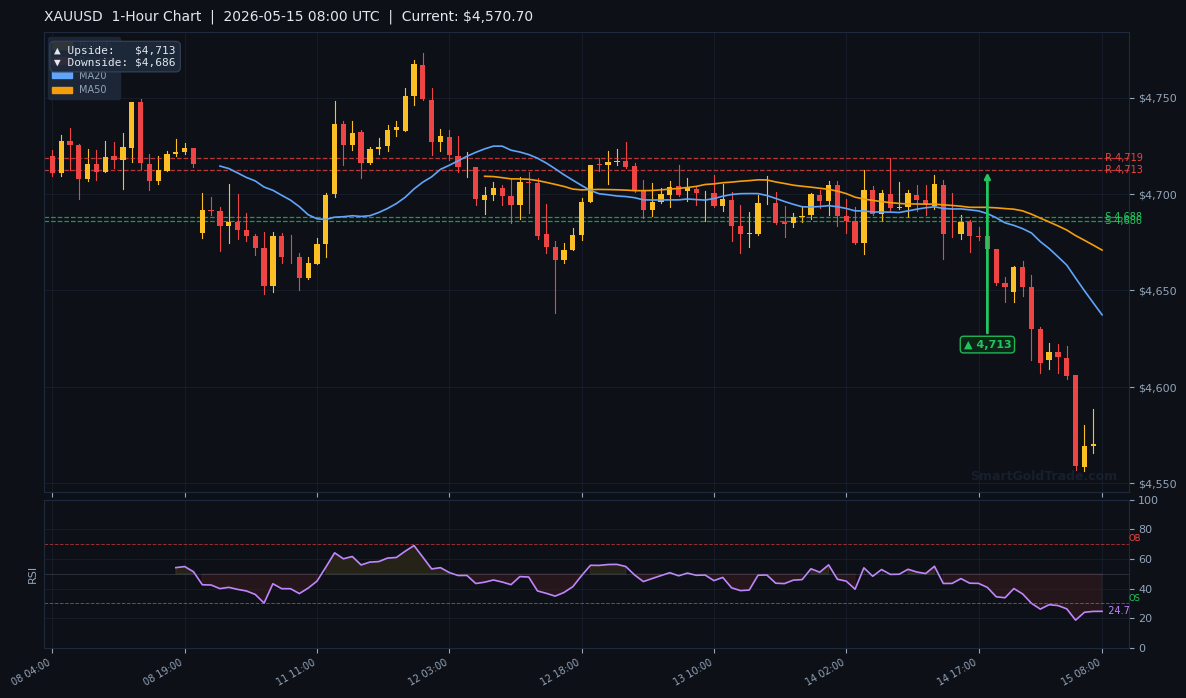The width and height of the screenshot is (1186, 698).
Task: Click the '2026-05-15 08:00 UTC' timestamp
Action: [301, 17]
